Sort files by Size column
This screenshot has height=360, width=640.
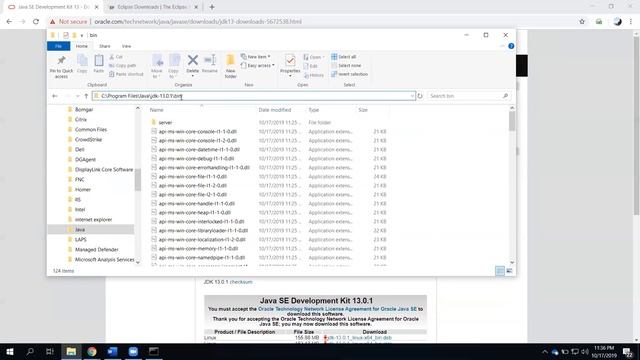[x=363, y=110]
